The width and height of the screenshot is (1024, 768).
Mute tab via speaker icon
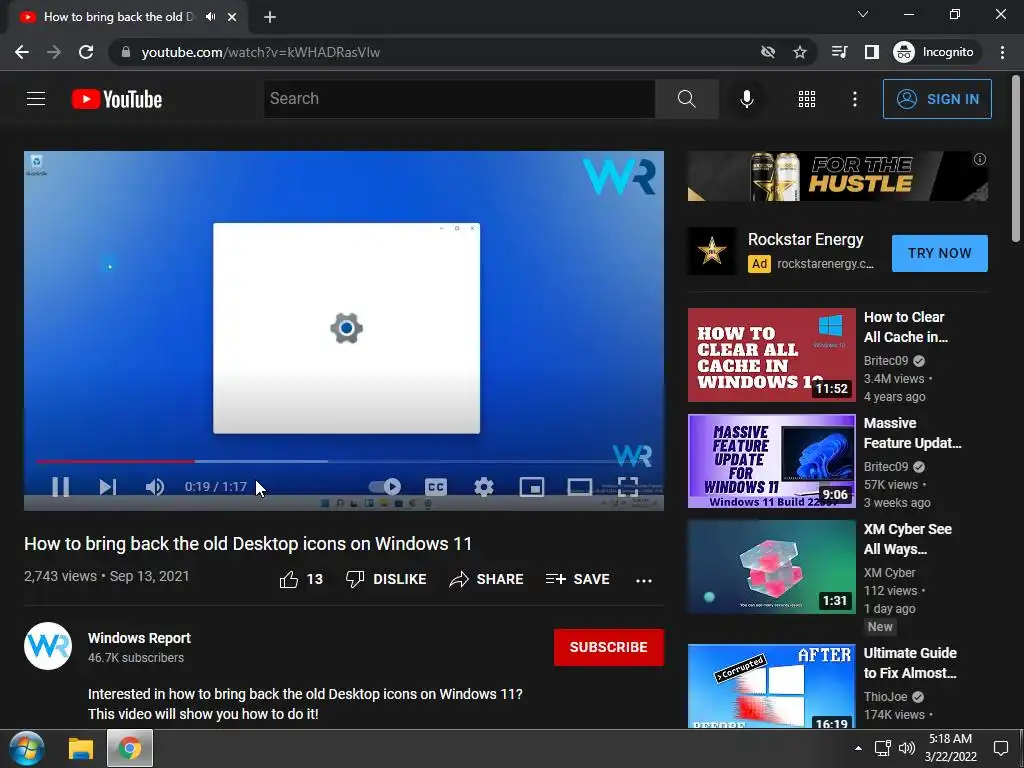click(210, 17)
